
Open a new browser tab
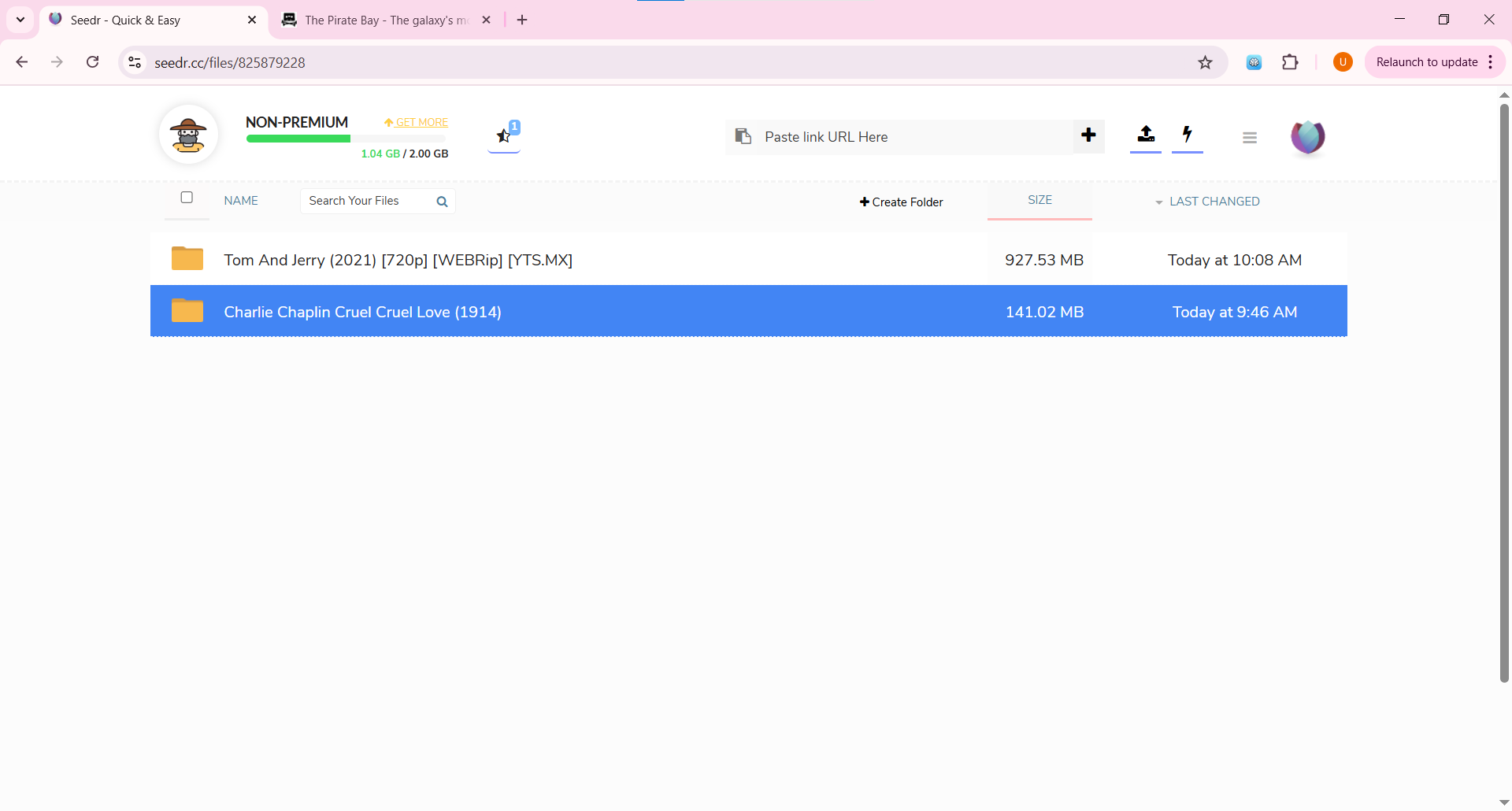point(522,20)
